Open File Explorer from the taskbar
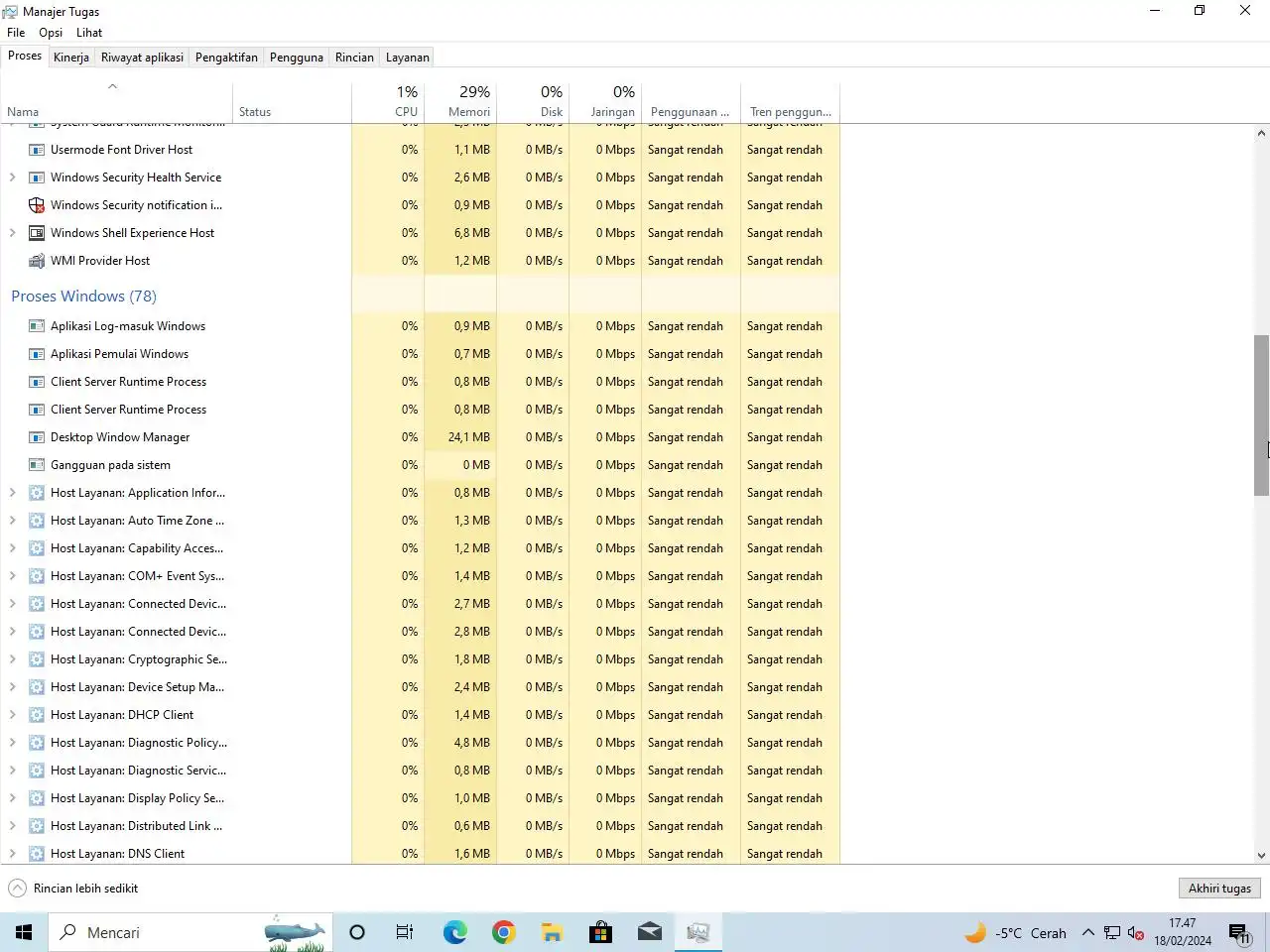Image resolution: width=1270 pixels, height=952 pixels. point(552,932)
